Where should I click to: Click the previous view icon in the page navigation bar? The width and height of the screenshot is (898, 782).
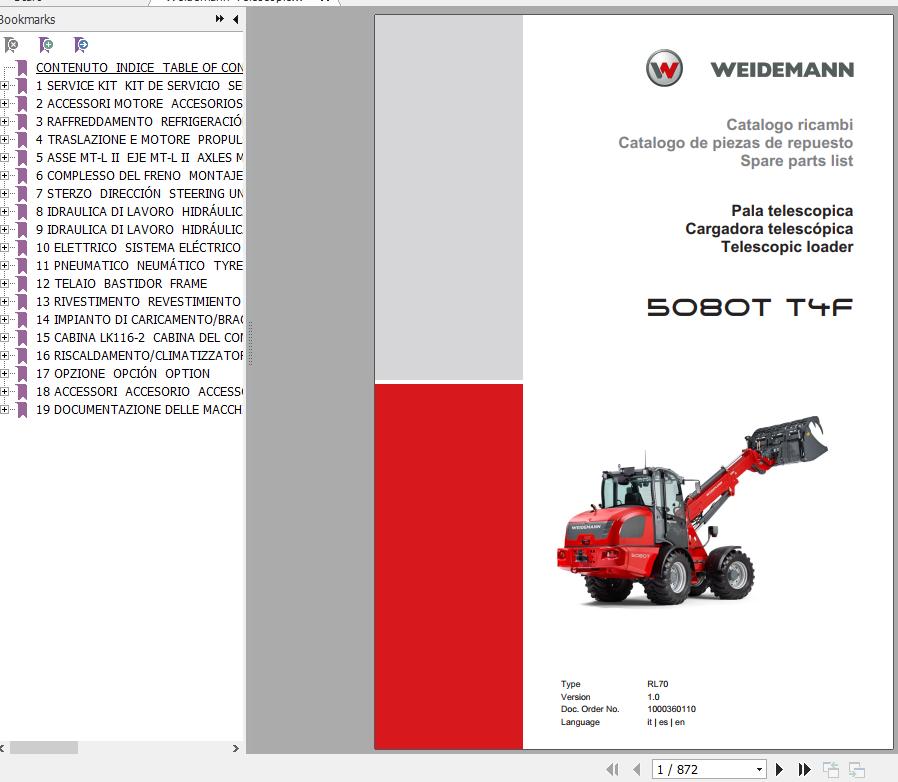(830, 769)
